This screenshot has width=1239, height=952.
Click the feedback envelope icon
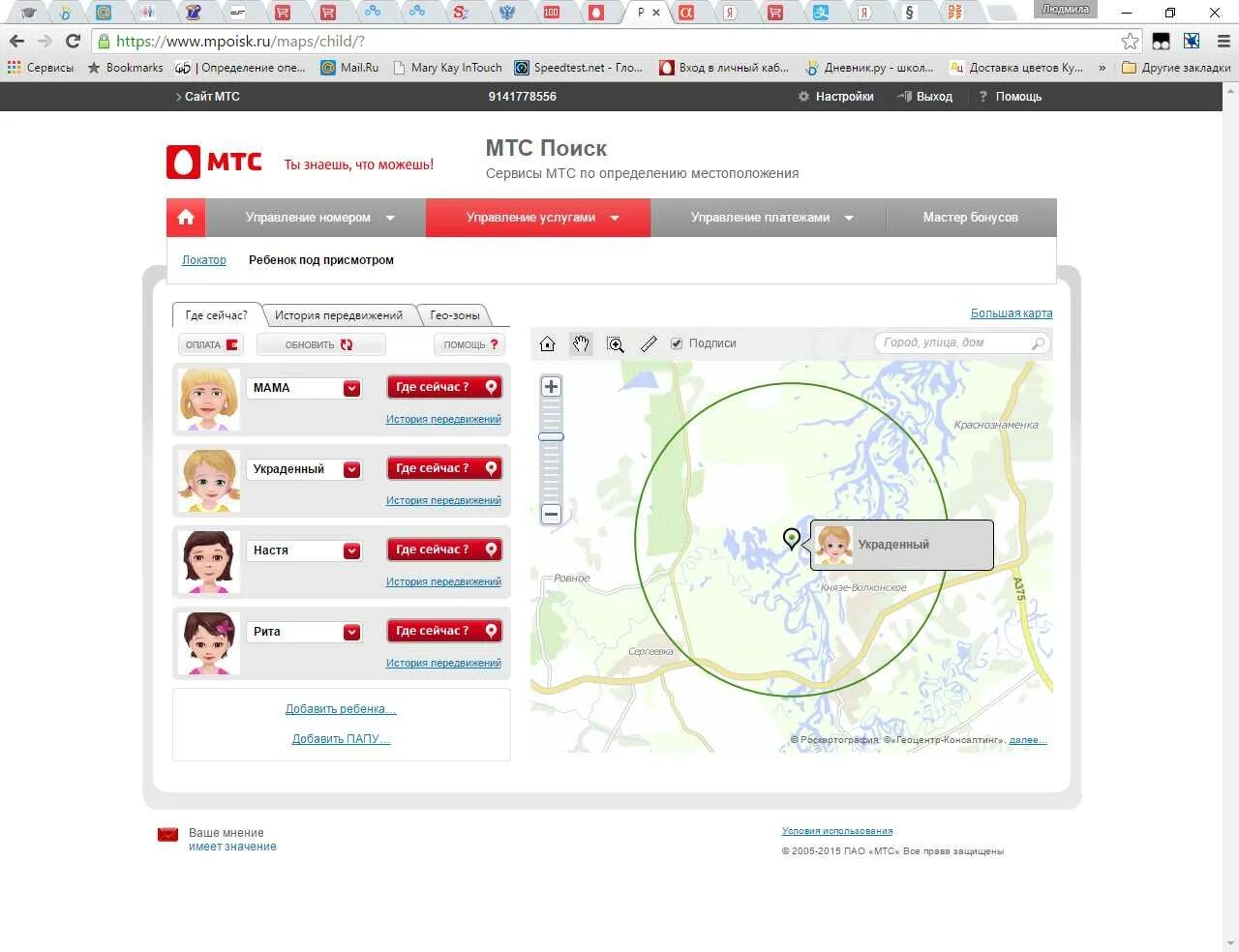point(168,835)
